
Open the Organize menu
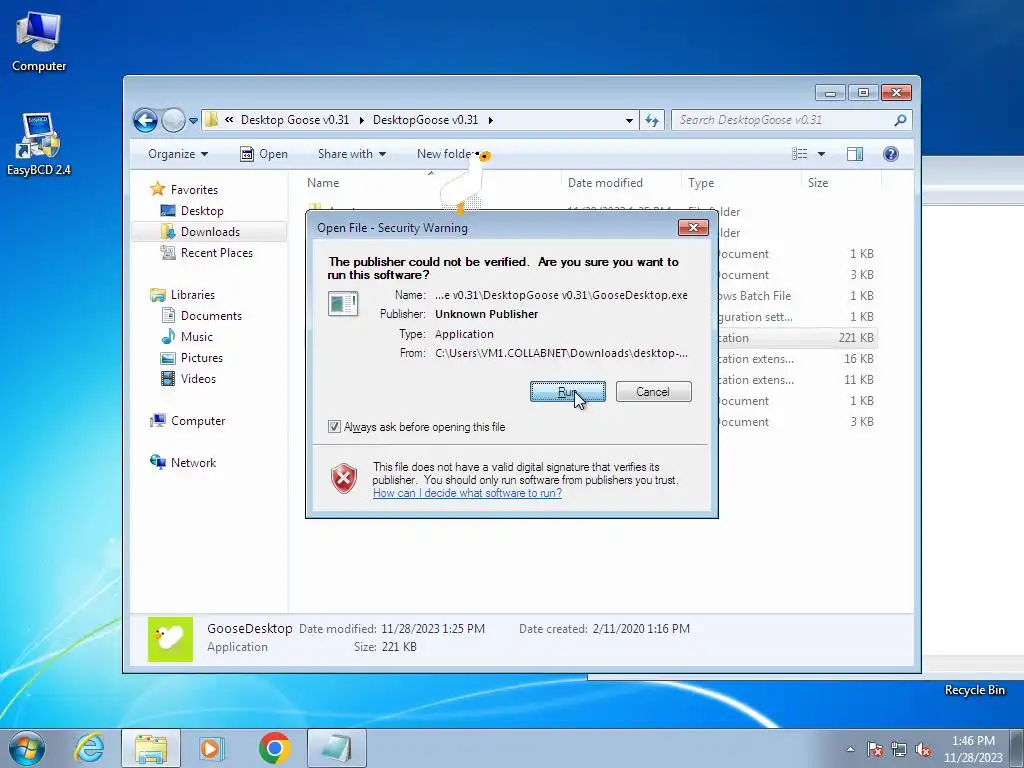pyautogui.click(x=178, y=154)
